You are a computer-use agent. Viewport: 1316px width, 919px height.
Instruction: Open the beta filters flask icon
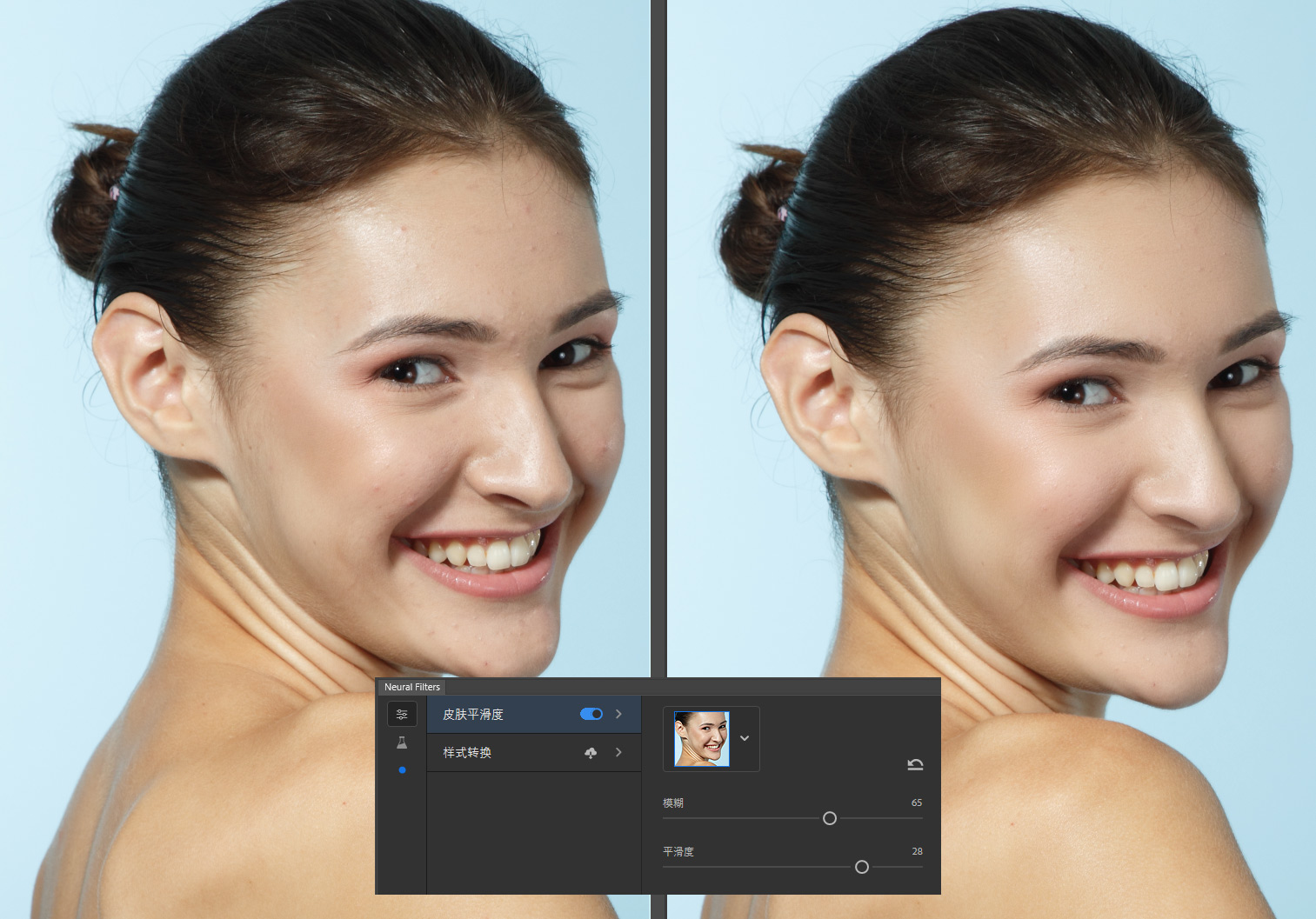point(402,743)
